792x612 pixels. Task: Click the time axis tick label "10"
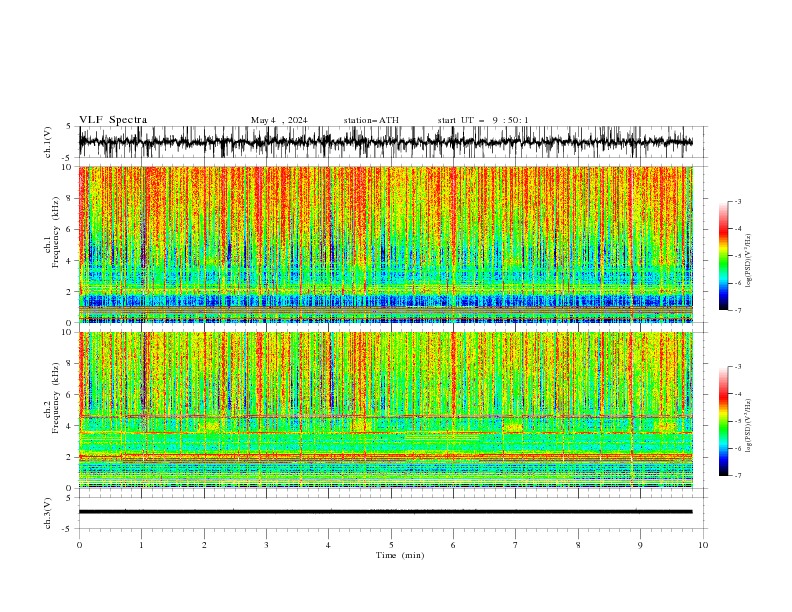703,545
